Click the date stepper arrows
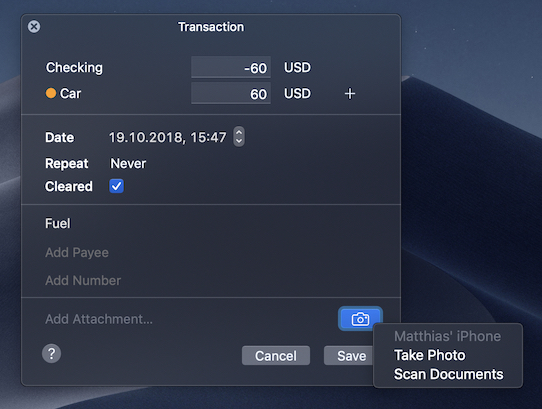Image resolution: width=542 pixels, height=409 pixels. click(239, 137)
